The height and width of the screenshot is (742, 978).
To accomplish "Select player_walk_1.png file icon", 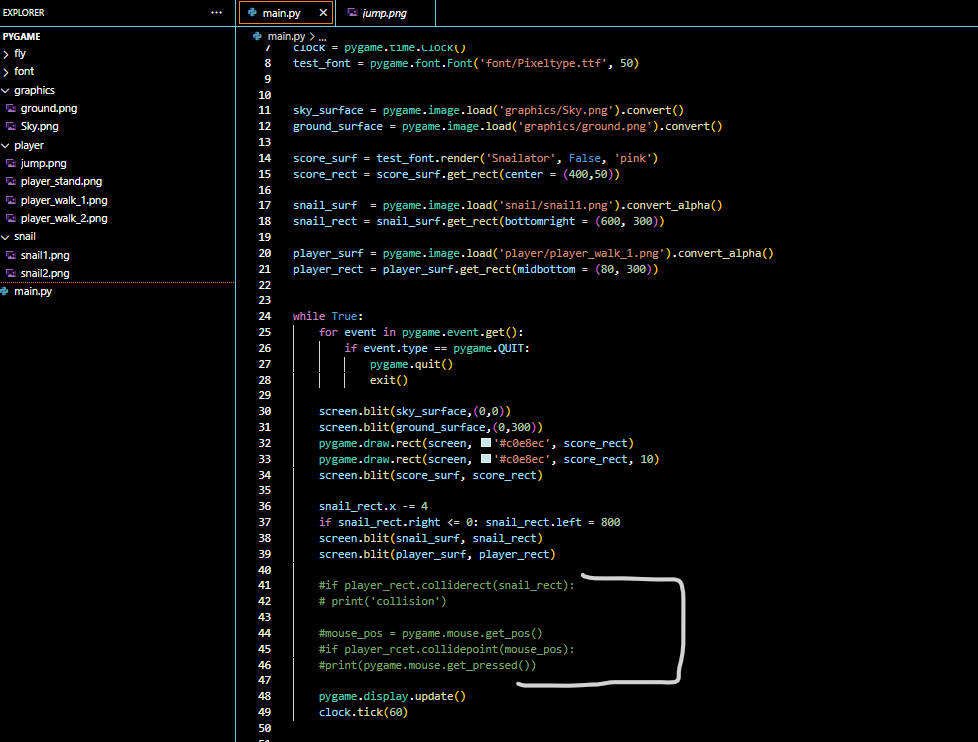I will [x=11, y=200].
